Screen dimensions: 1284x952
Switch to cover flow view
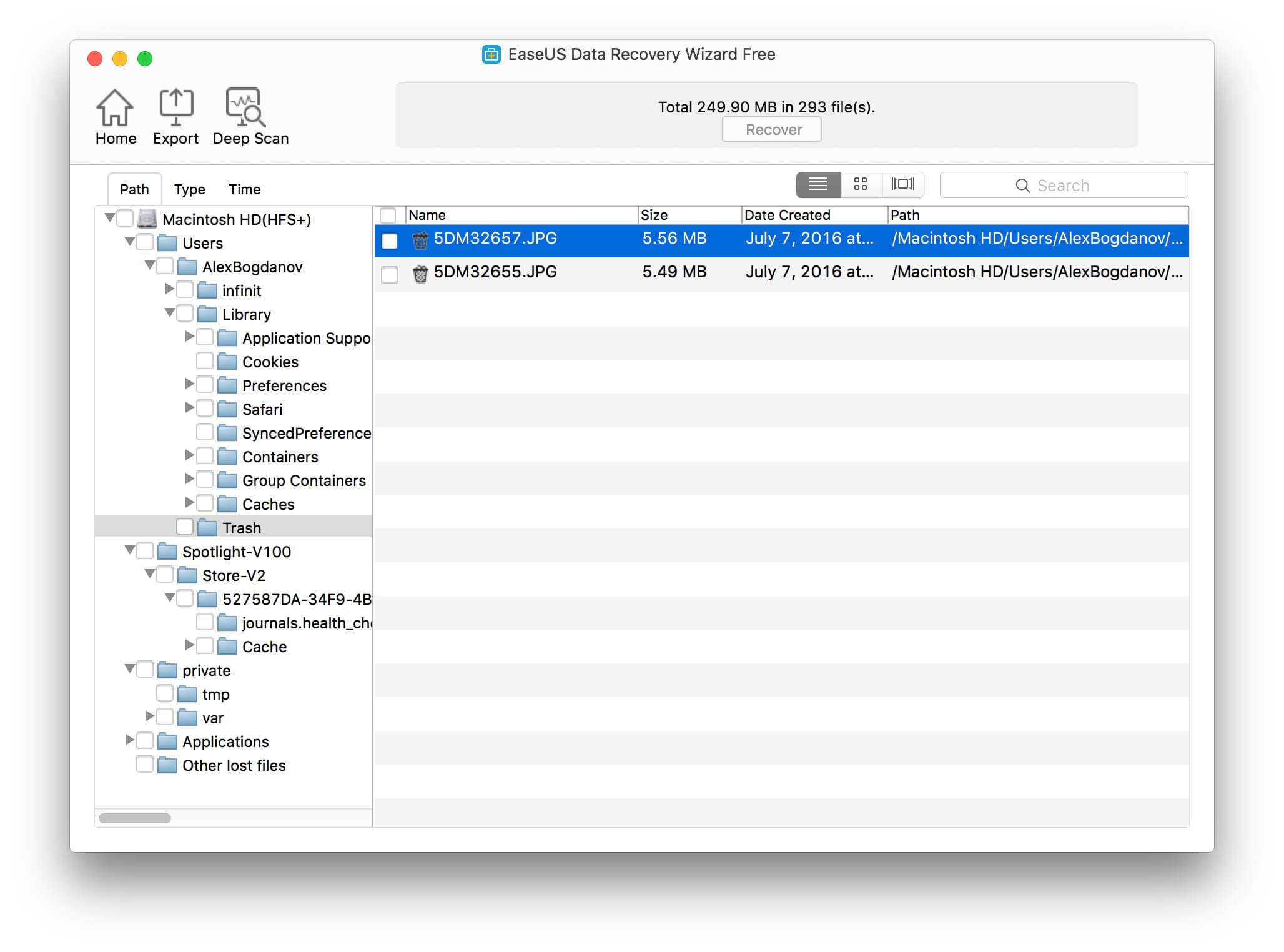point(902,184)
